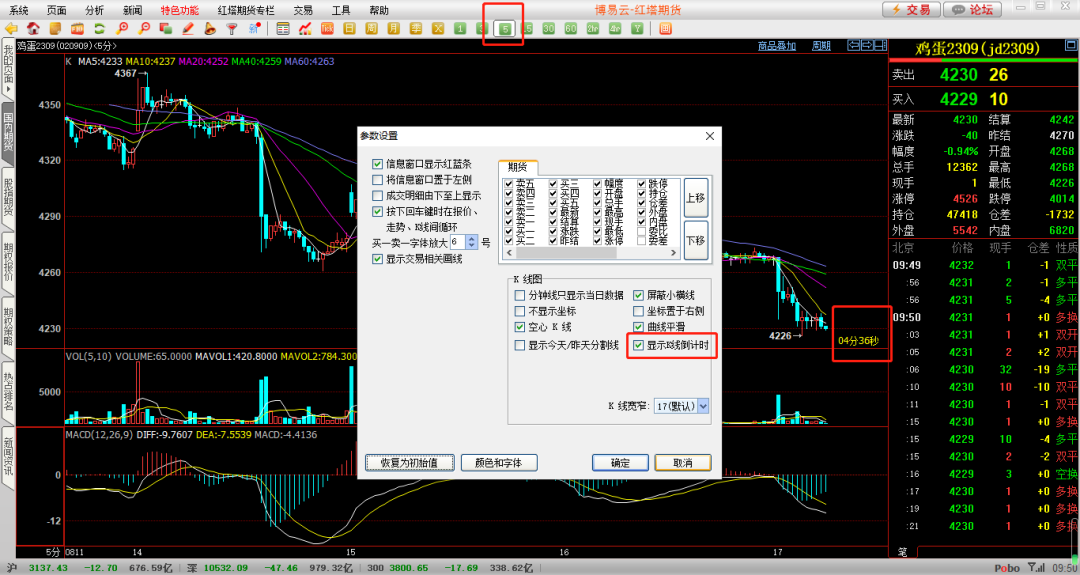Click the green refresh icon
This screenshot has width=1080, height=575.
click(x=99, y=28)
